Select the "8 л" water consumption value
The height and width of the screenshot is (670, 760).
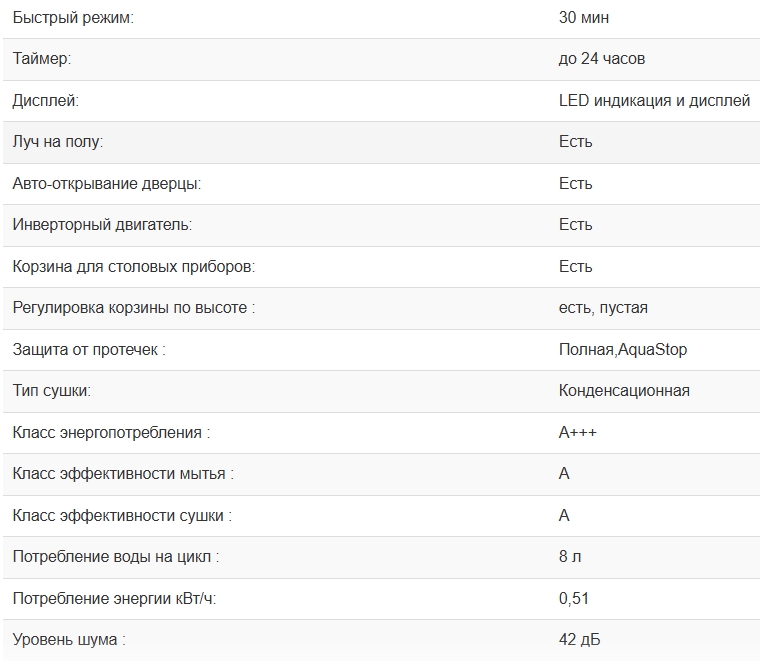point(570,557)
